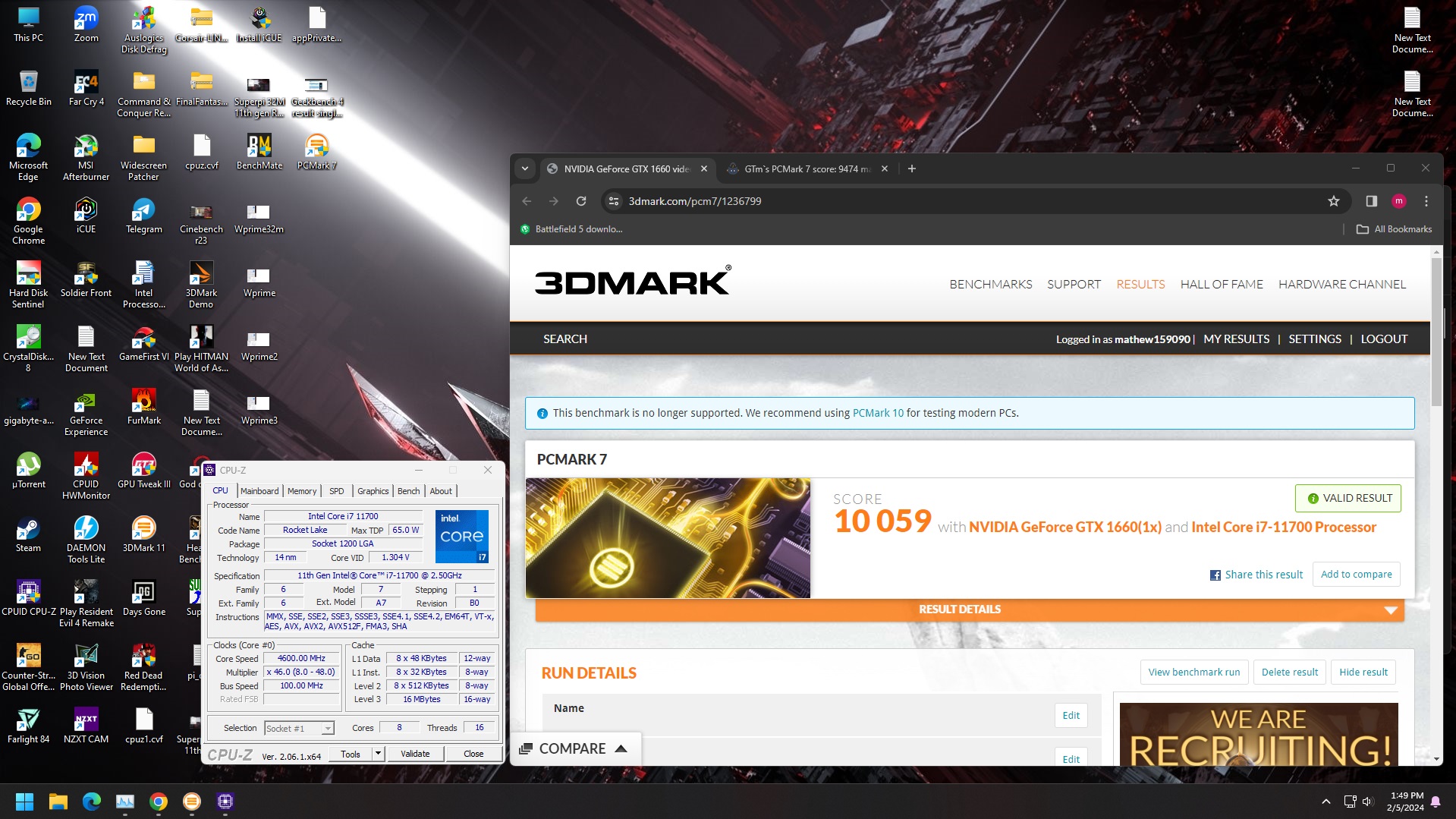1456x819 pixels.
Task: Select the GTm's PCMark 7 score browser tab
Action: point(807,169)
